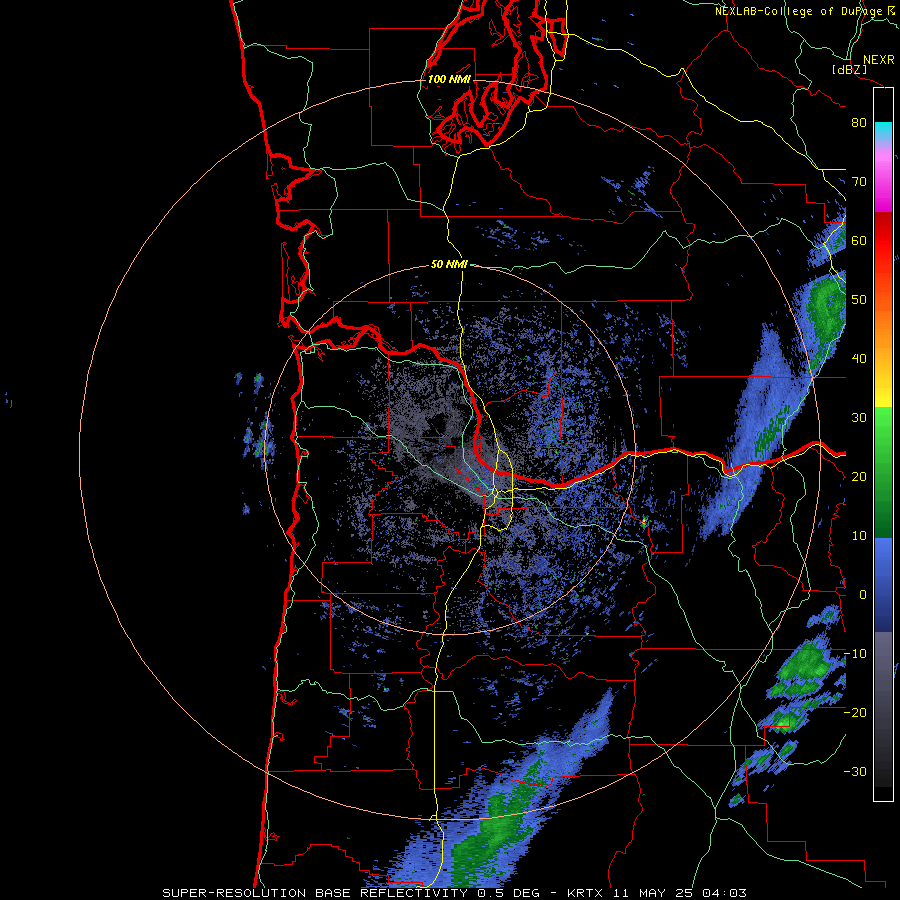Click the -20 value on the dBZ scale
Viewport: 900px width, 900px height.
point(855,712)
